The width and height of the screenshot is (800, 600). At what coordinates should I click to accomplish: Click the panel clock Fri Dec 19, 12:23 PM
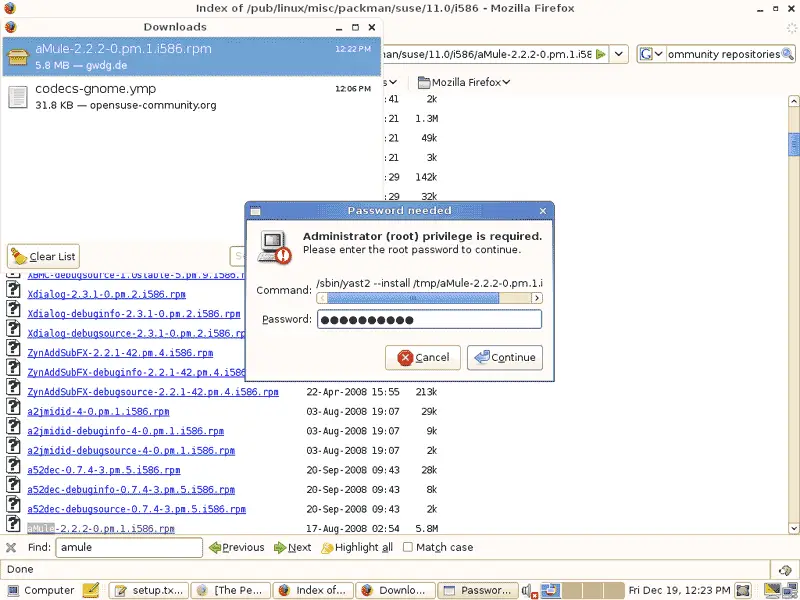(x=679, y=590)
